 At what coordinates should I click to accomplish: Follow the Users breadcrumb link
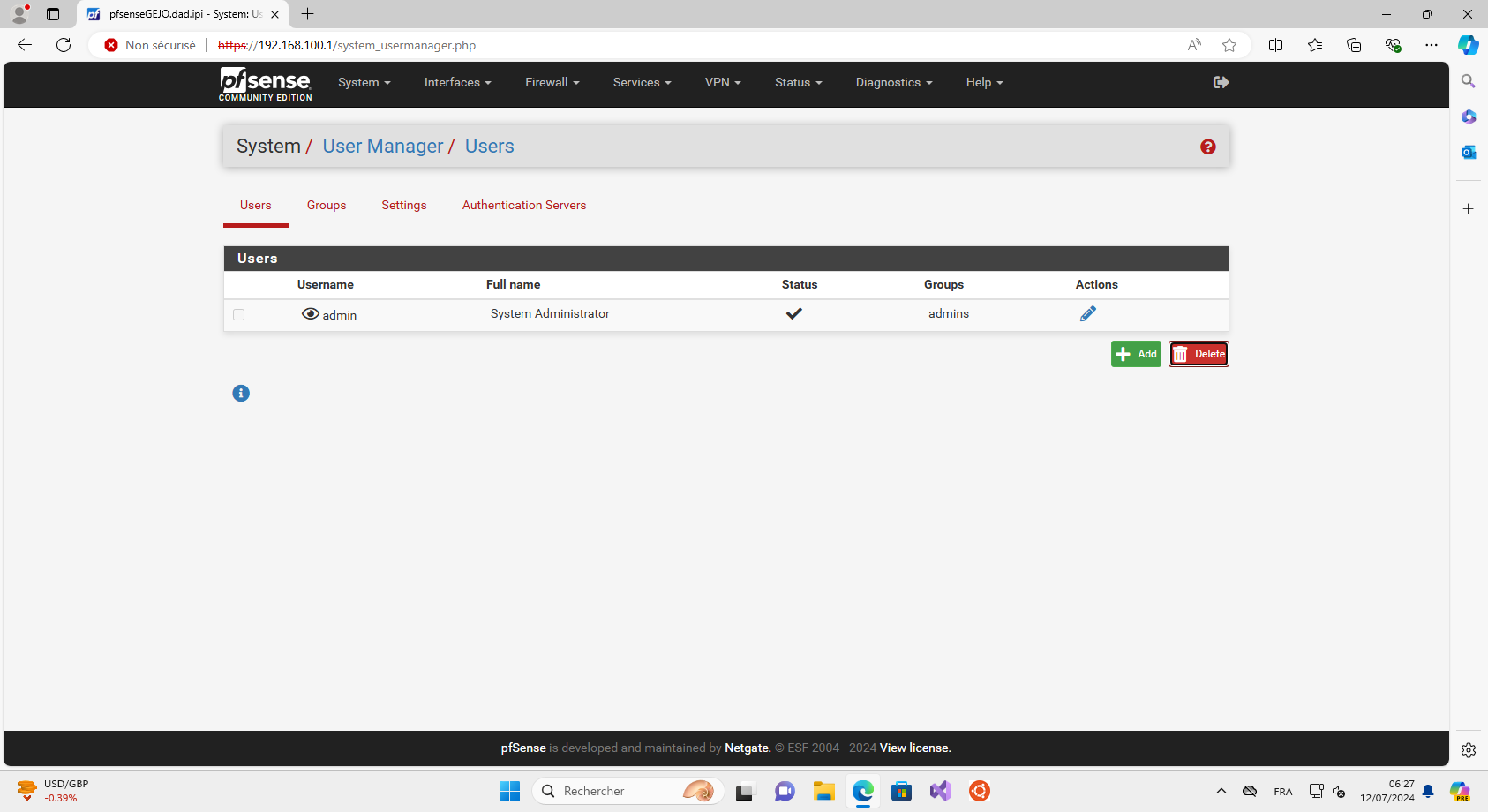[490, 147]
